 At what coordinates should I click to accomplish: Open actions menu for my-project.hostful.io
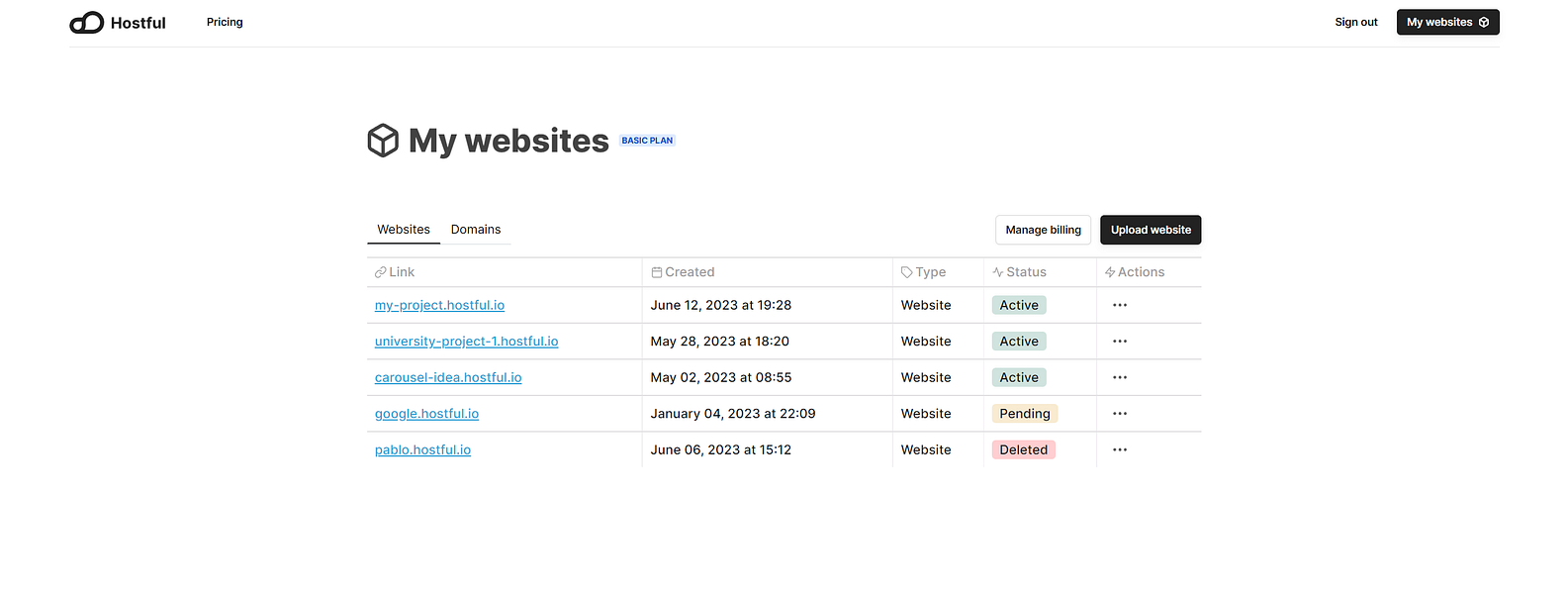(1119, 305)
